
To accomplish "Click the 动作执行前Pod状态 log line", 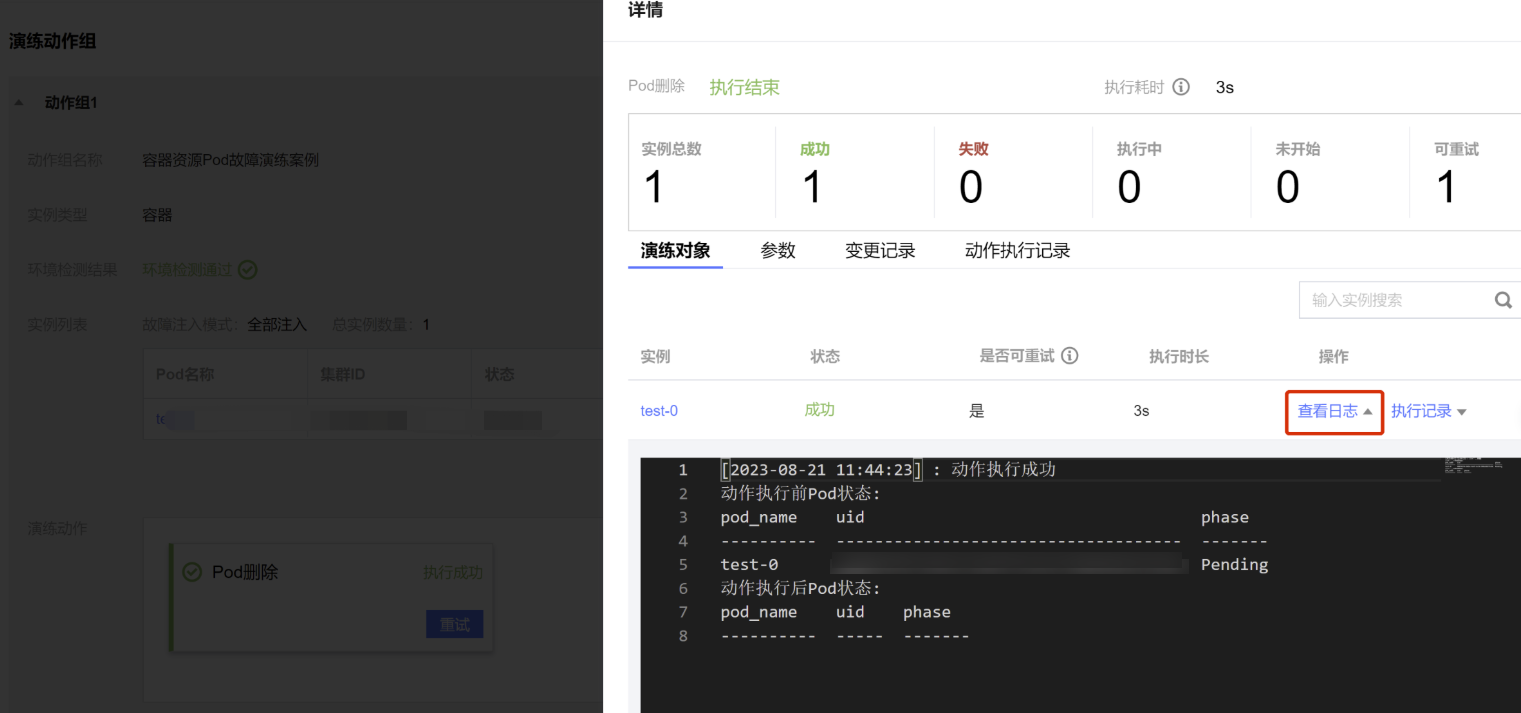I will pos(800,493).
